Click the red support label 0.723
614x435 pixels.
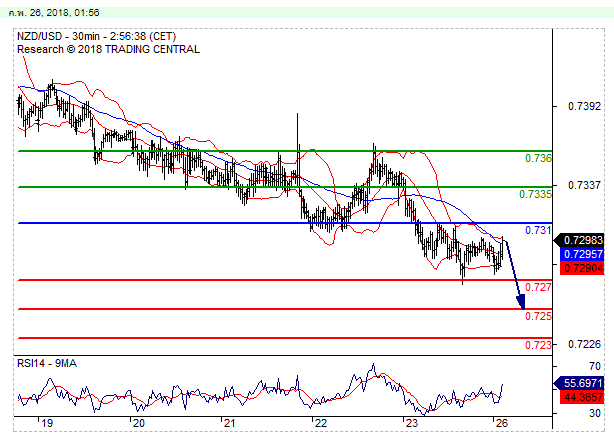538,345
